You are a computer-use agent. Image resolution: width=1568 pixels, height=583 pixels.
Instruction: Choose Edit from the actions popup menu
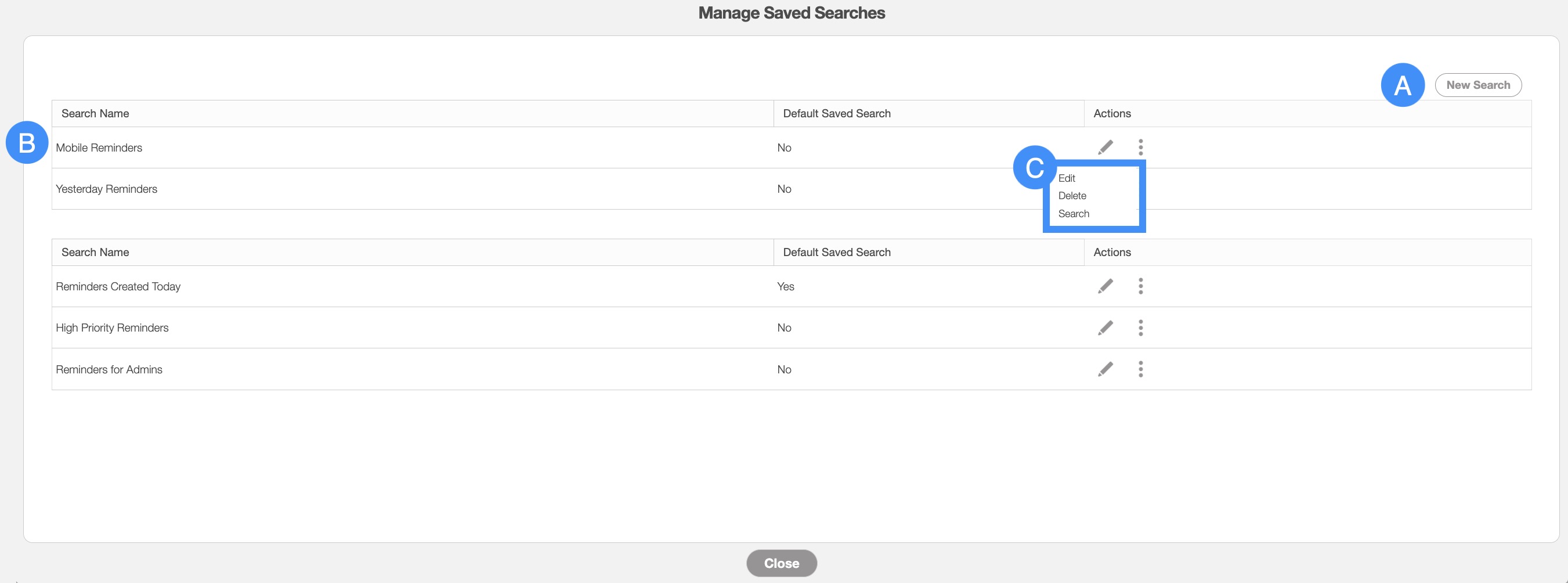click(x=1067, y=178)
